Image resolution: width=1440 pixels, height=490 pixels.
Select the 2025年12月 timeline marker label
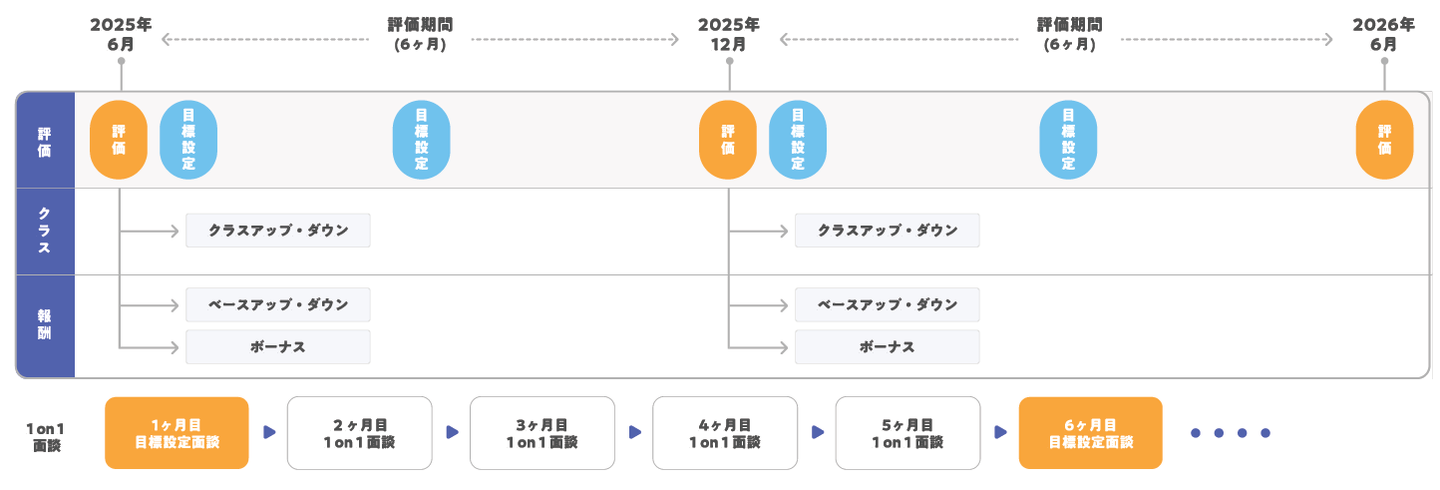(729, 34)
